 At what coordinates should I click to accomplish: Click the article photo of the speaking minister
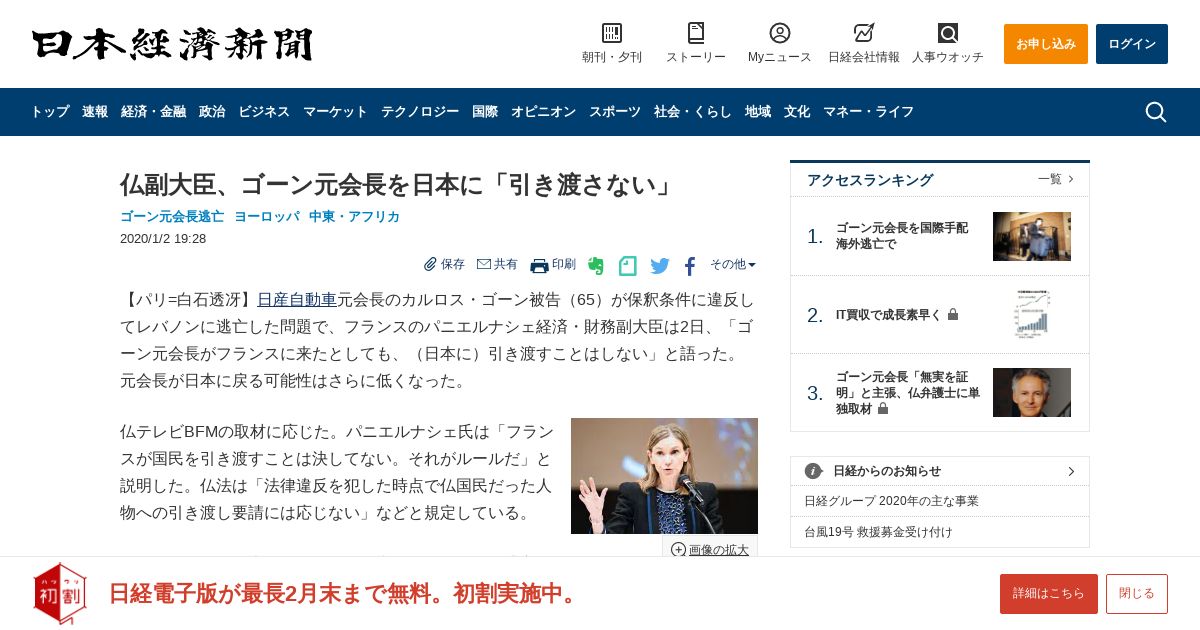tap(664, 476)
